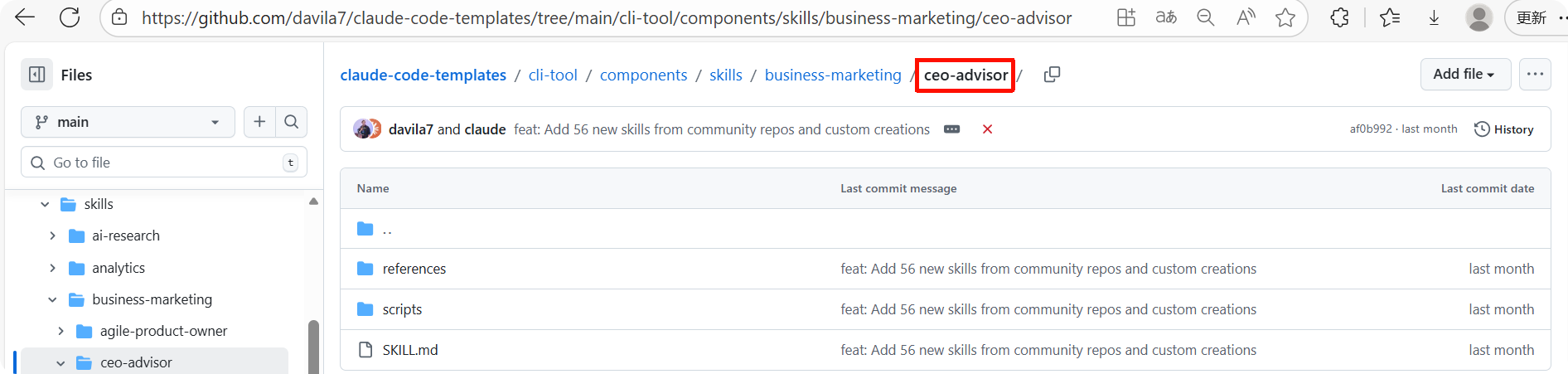Open the browser downloads icon
The width and height of the screenshot is (1568, 374).
point(1434,17)
